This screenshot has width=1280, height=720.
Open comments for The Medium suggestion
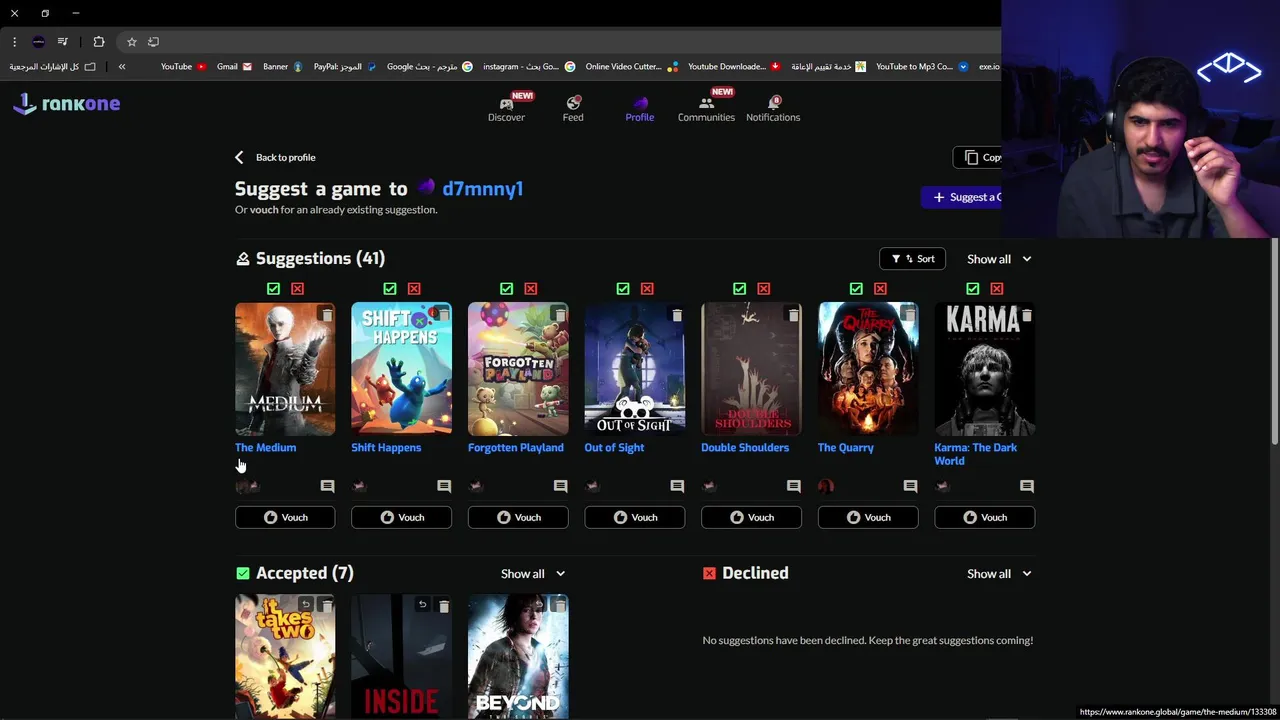327,486
